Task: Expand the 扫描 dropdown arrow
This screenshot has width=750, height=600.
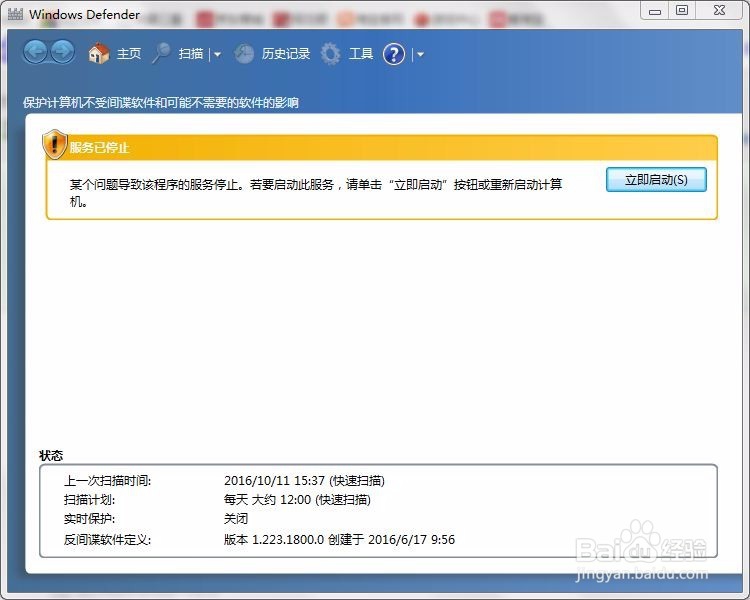Action: [x=217, y=55]
